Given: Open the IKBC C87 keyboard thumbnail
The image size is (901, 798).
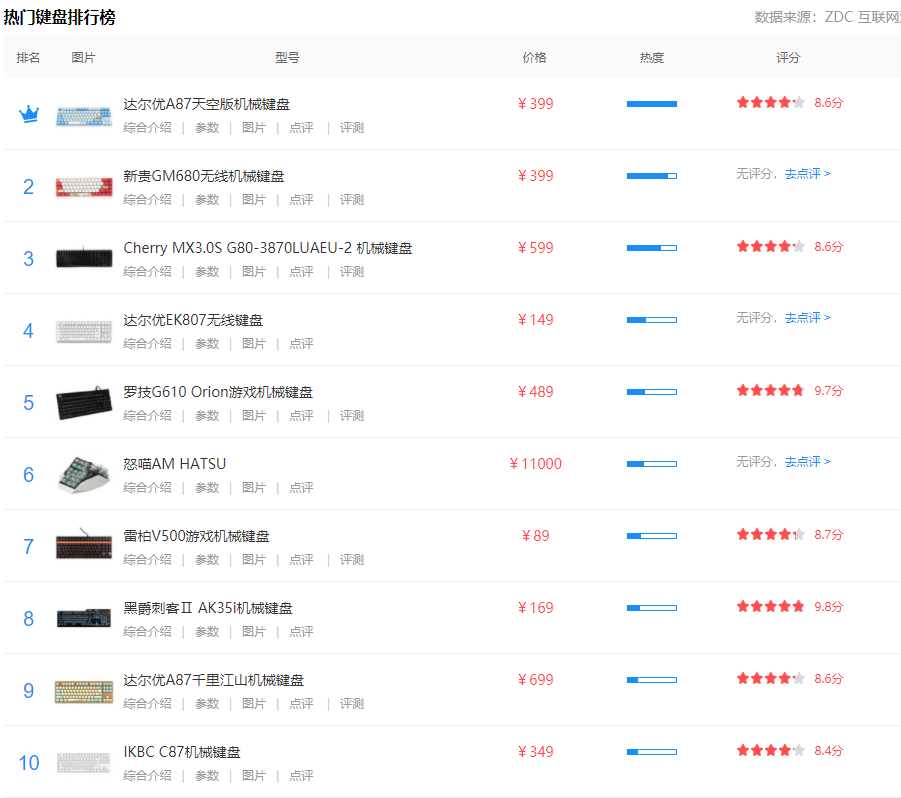Looking at the screenshot, I should click(x=84, y=762).
